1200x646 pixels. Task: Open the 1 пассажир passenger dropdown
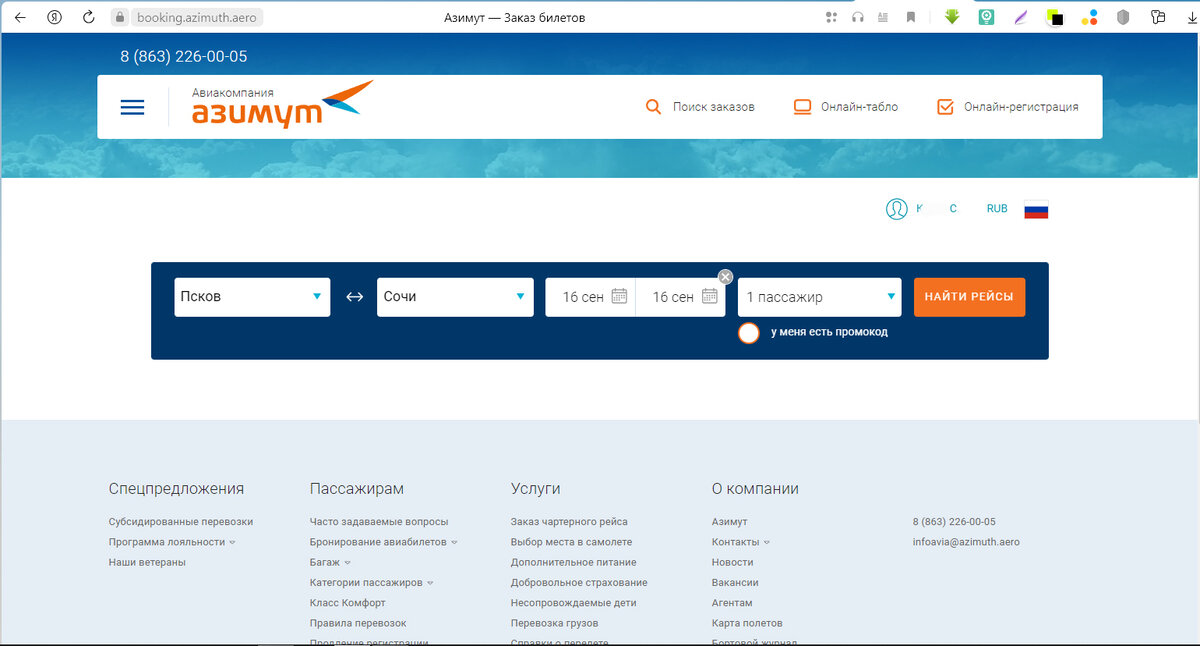[819, 297]
